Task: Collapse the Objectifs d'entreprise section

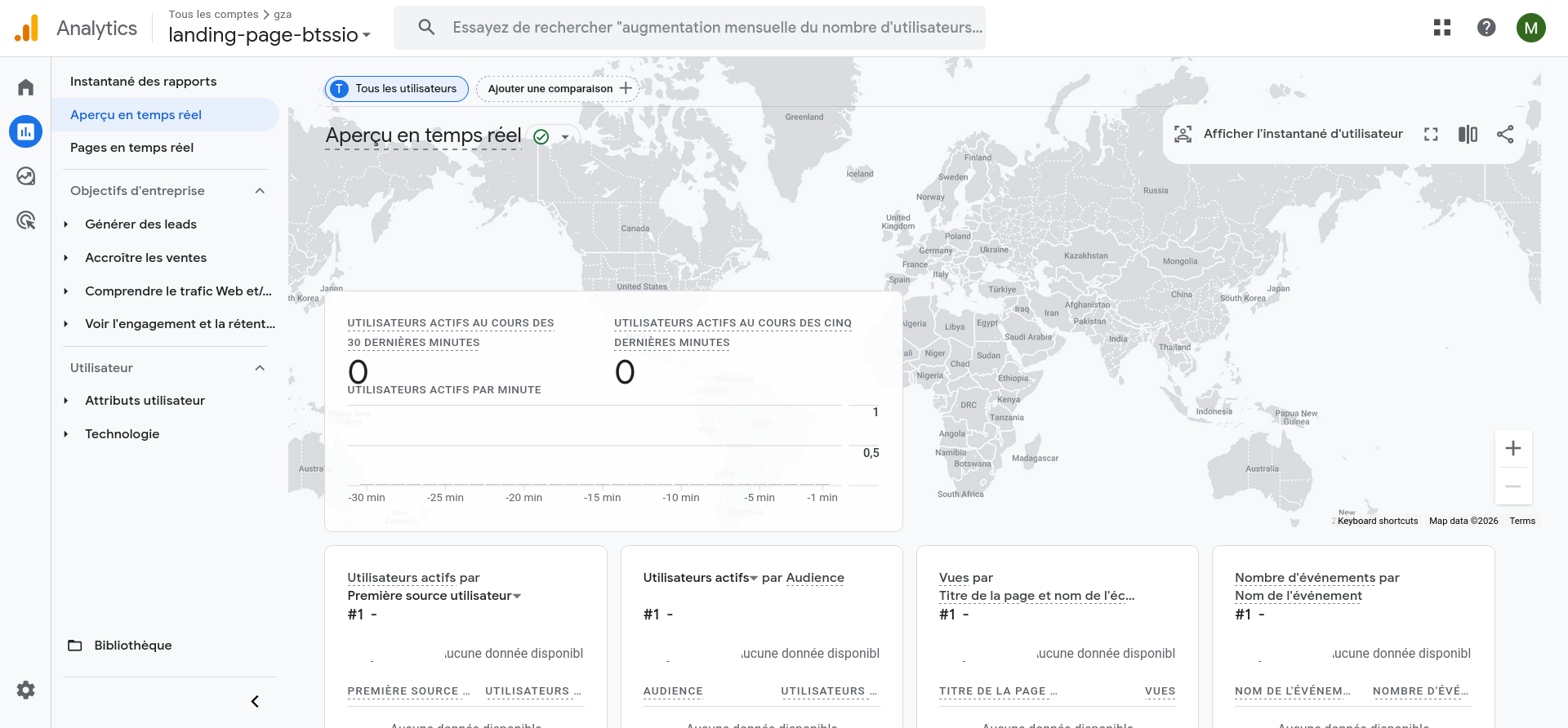Action: point(260,191)
